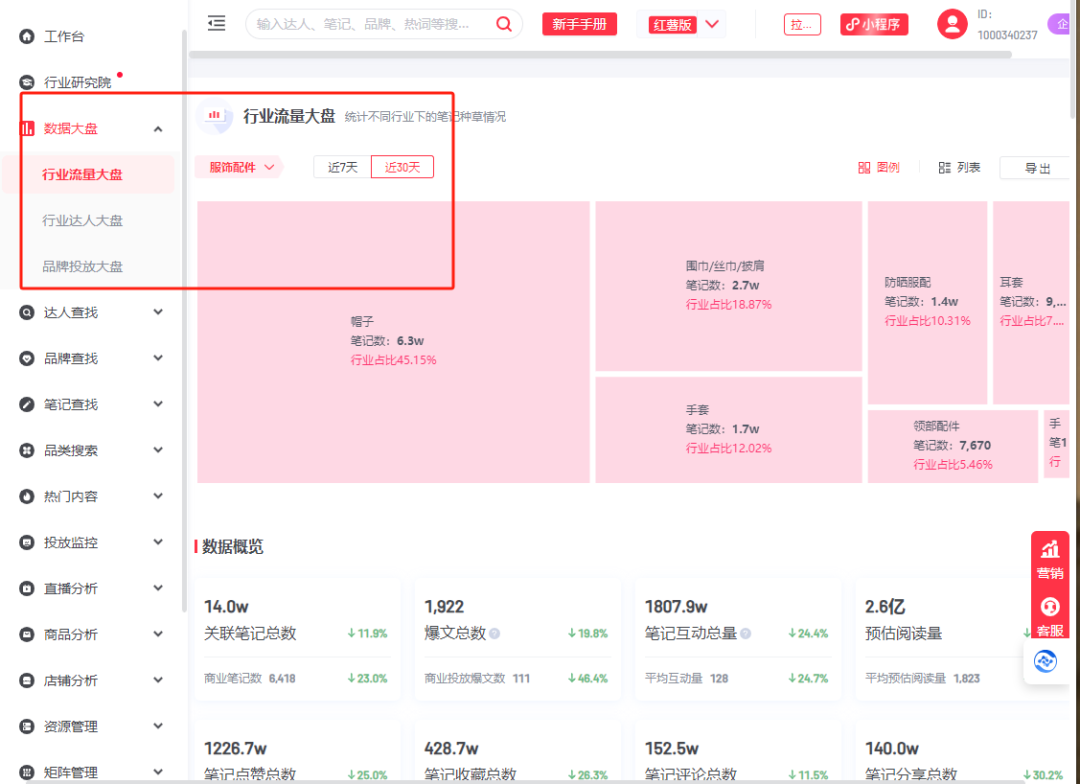Click the blue round floating assistant icon

(x=1045, y=661)
